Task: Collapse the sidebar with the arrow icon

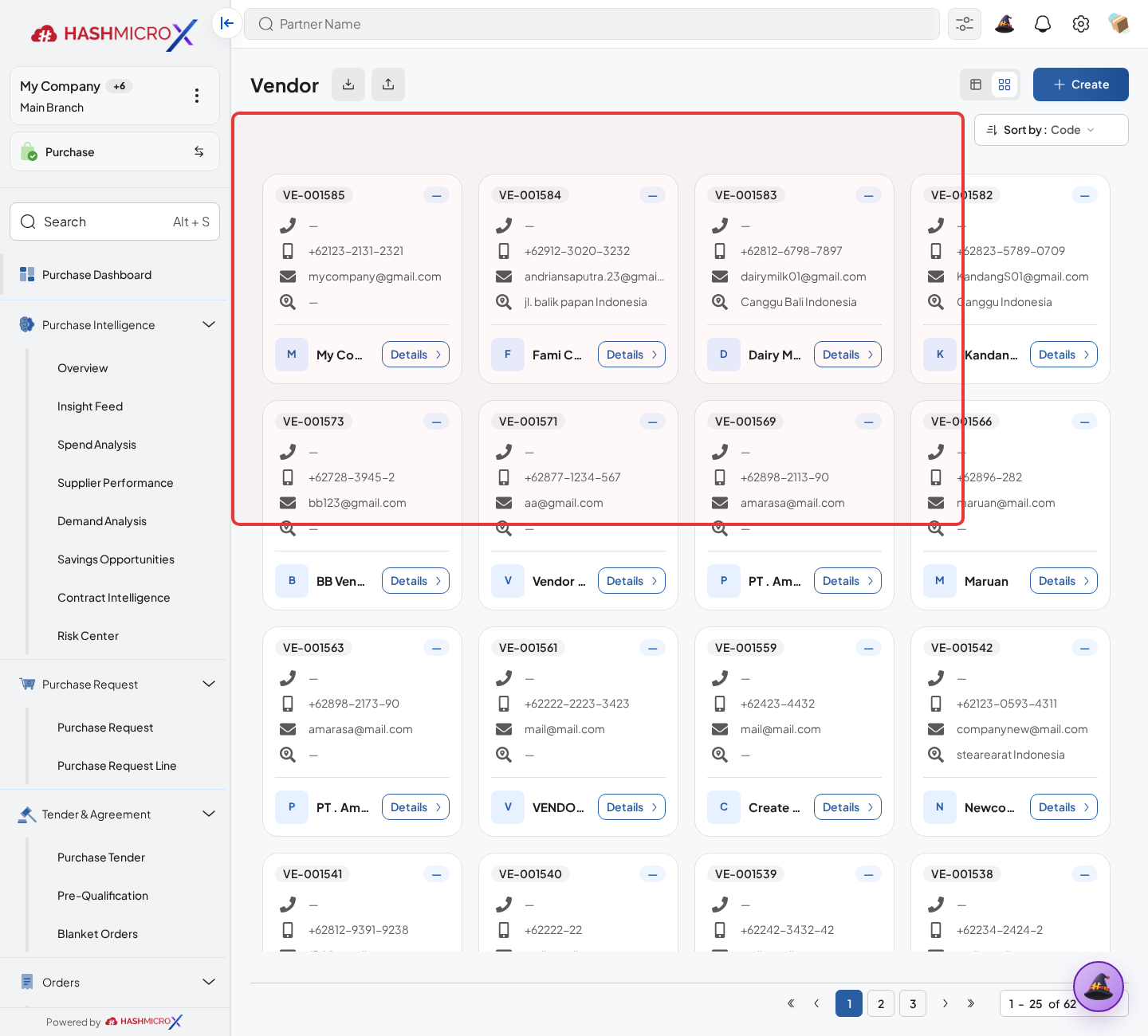Action: coord(227,23)
